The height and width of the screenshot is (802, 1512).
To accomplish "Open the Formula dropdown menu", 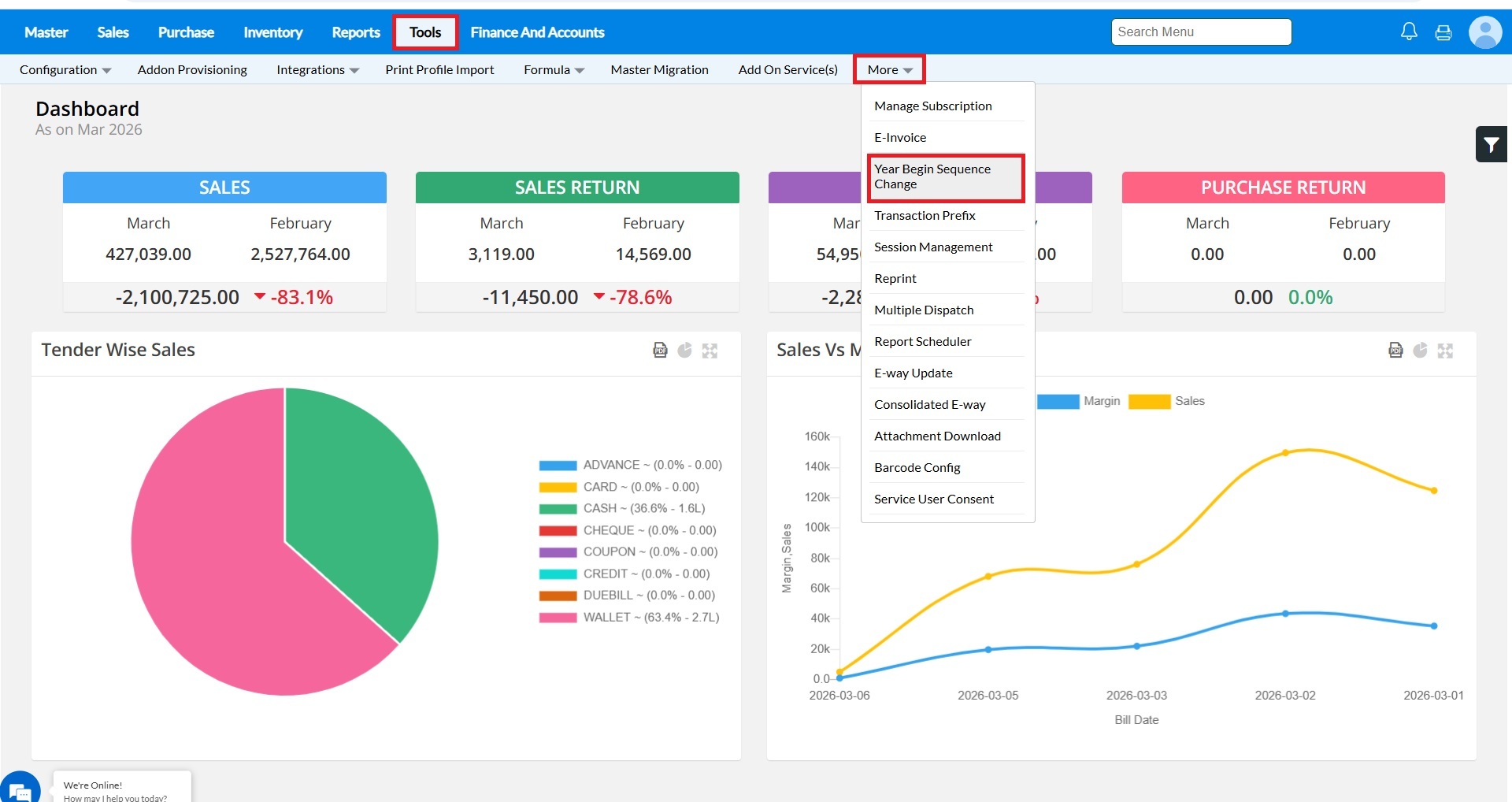I will point(554,70).
